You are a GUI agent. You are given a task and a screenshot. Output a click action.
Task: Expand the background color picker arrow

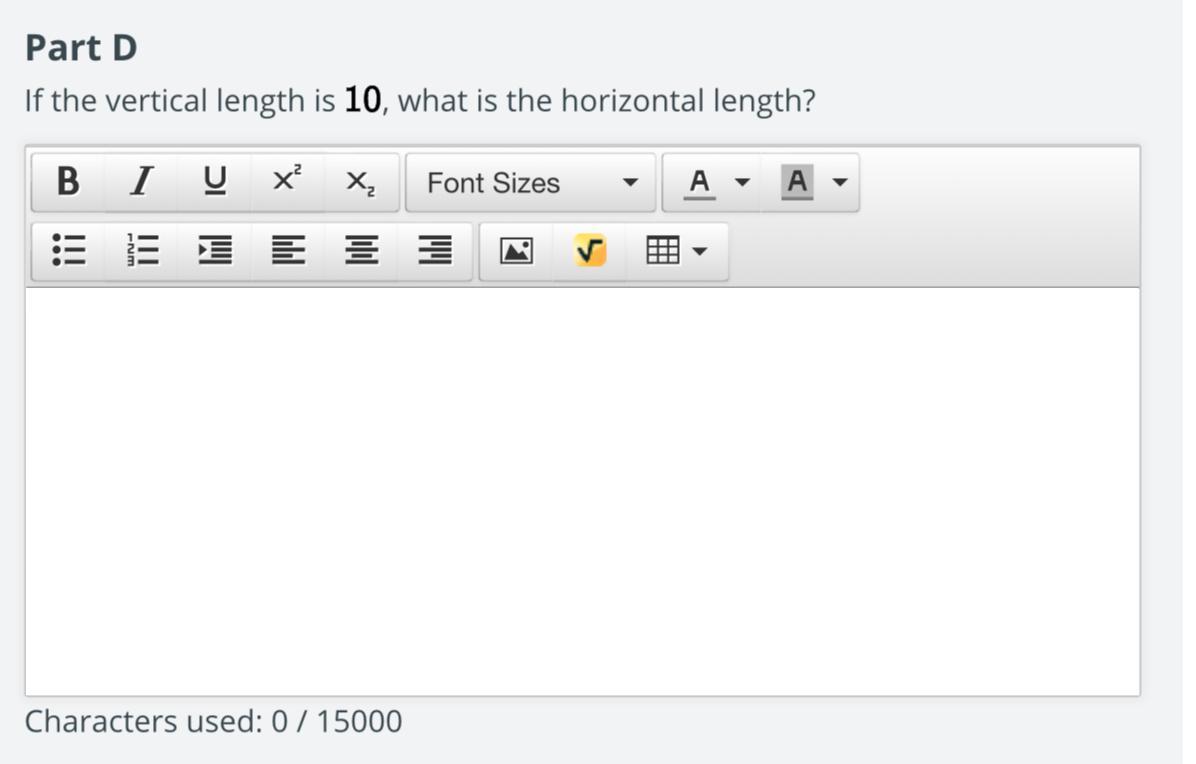click(841, 183)
